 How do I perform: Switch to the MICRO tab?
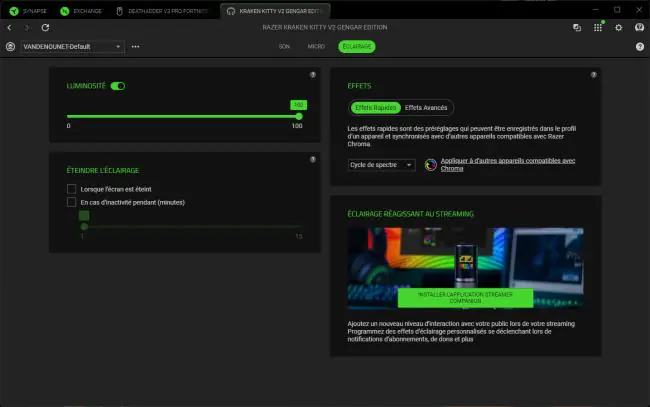(316, 46)
